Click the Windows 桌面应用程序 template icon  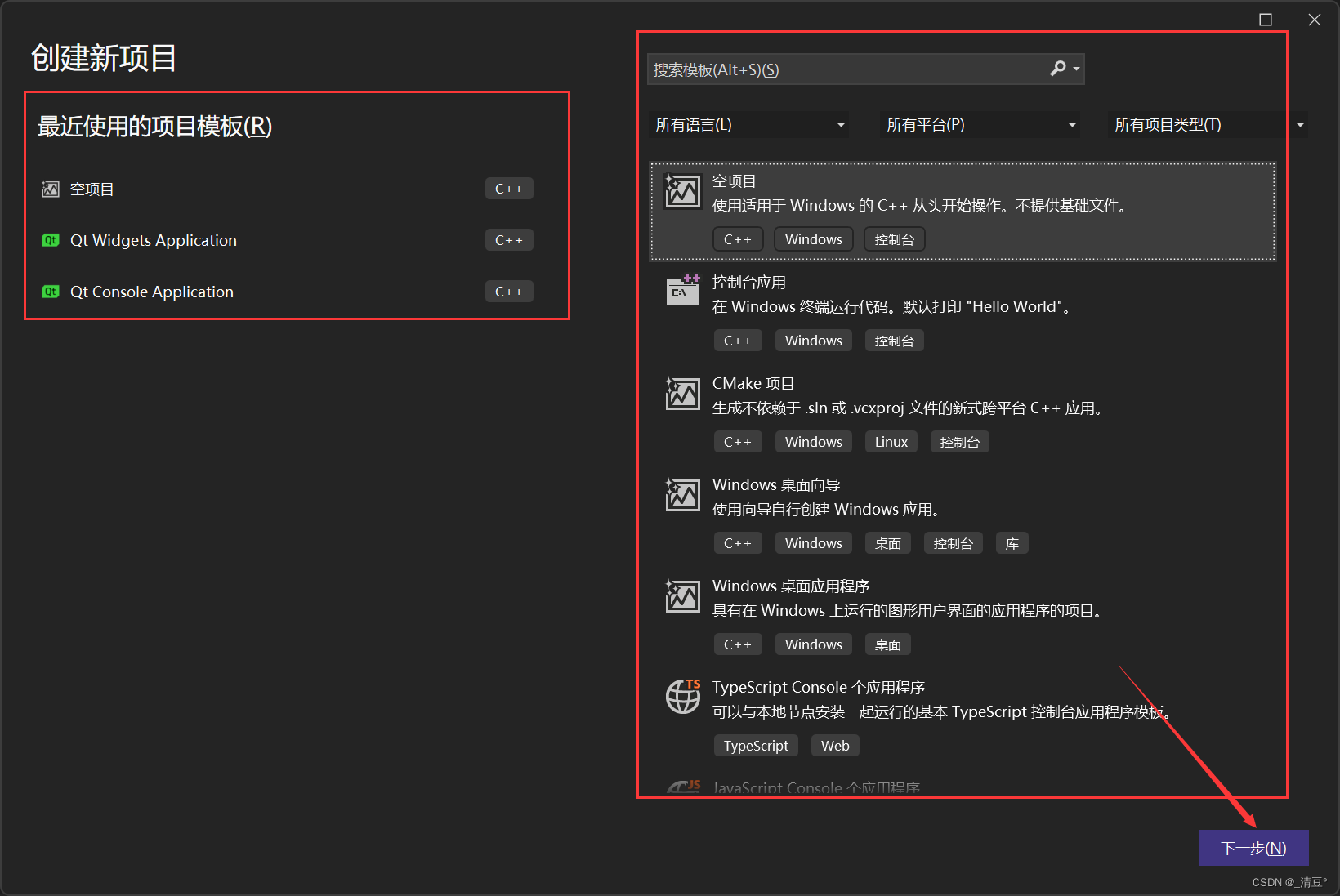[682, 596]
